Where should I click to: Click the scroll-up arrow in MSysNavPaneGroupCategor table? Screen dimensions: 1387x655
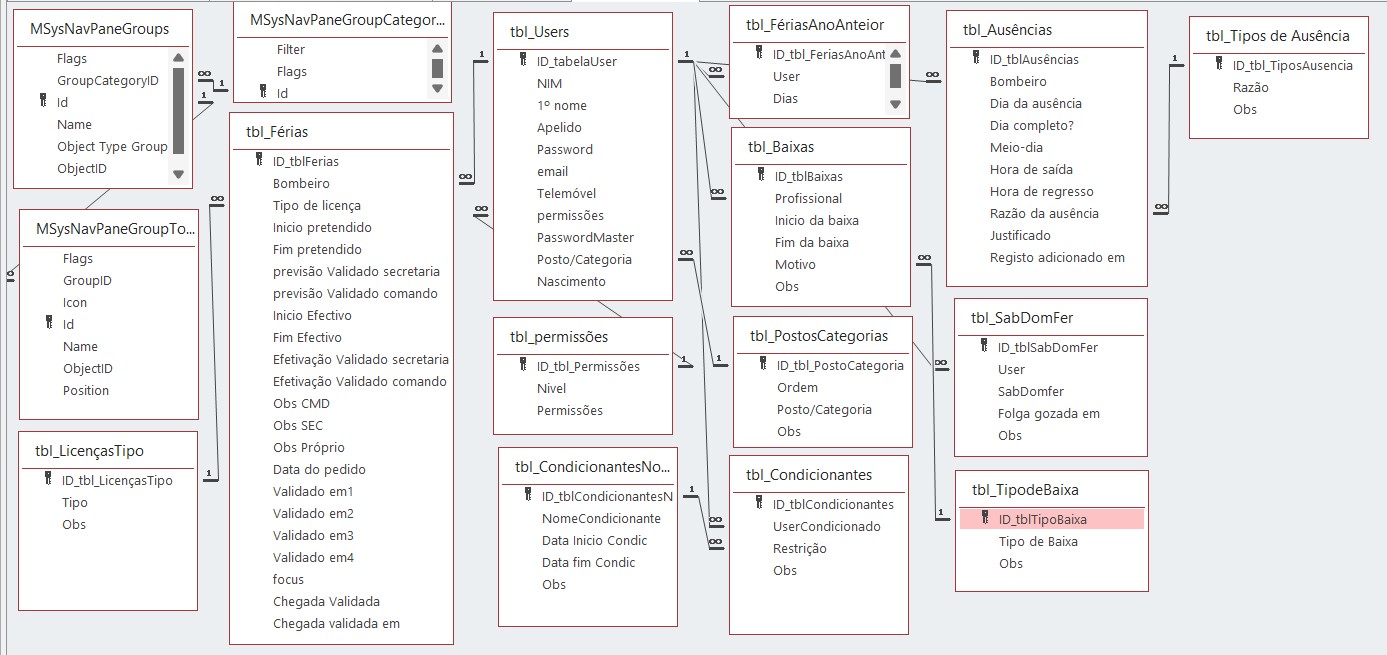click(x=437, y=48)
